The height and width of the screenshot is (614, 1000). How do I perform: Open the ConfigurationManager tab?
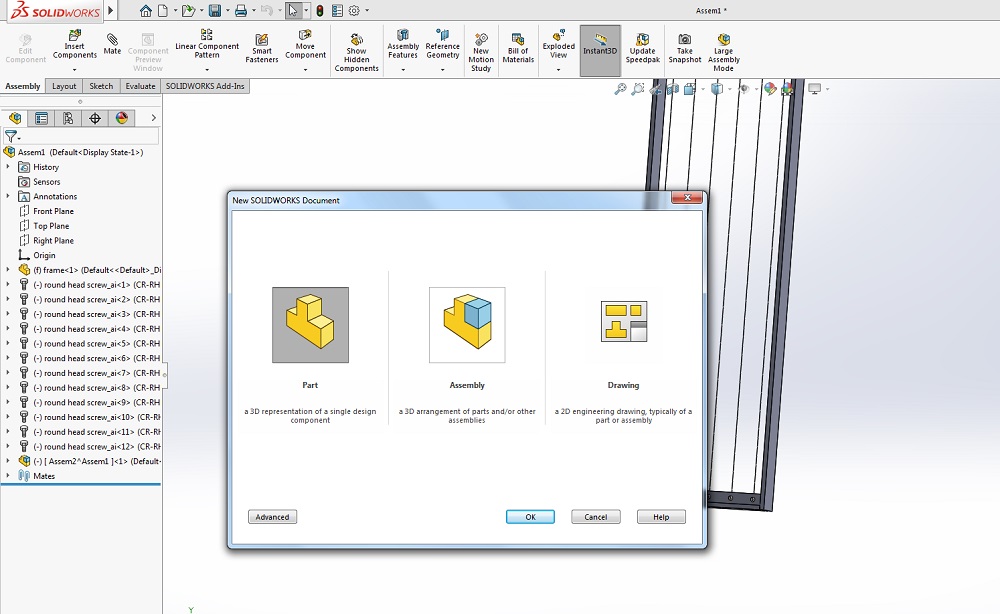pos(68,118)
